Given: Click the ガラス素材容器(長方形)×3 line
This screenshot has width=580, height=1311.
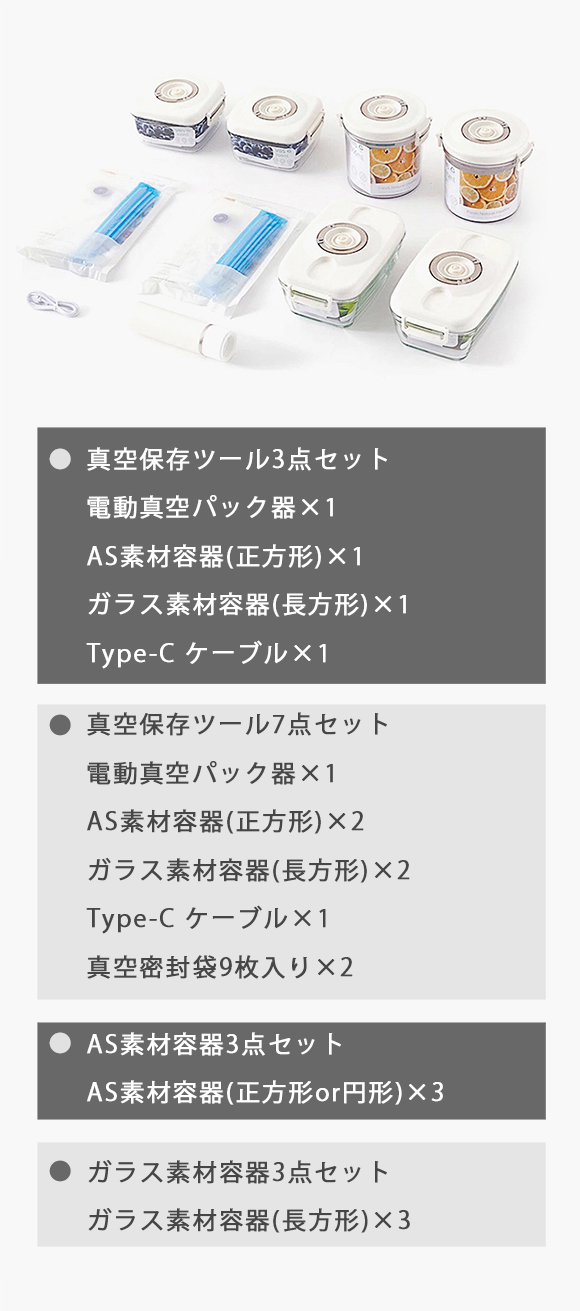Looking at the screenshot, I should pos(248,1220).
